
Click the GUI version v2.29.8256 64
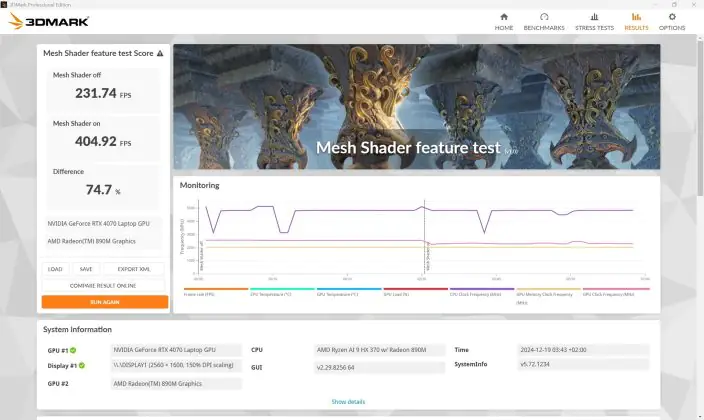[379, 367]
